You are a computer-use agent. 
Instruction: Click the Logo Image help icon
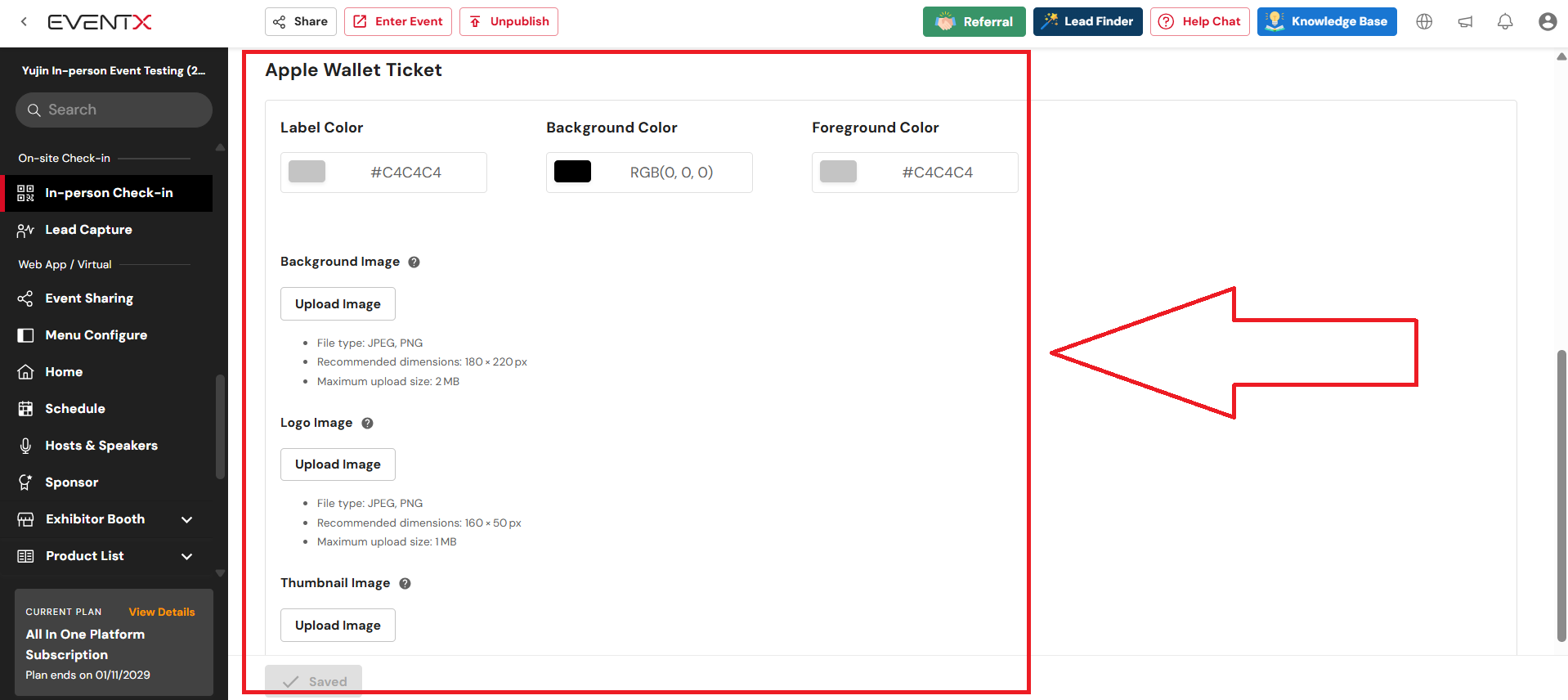pos(367,424)
